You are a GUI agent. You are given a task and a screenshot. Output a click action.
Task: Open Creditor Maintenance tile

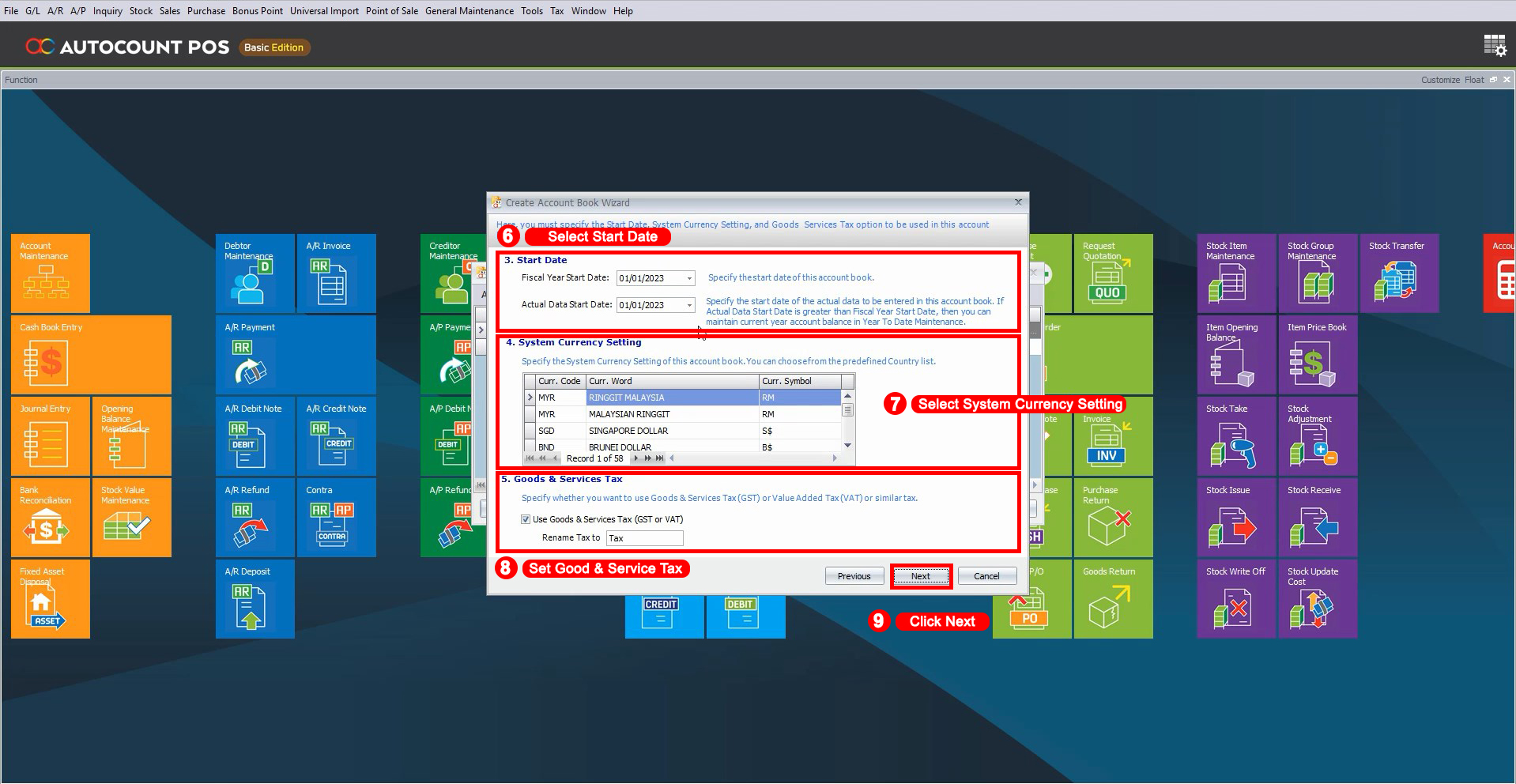[453, 273]
